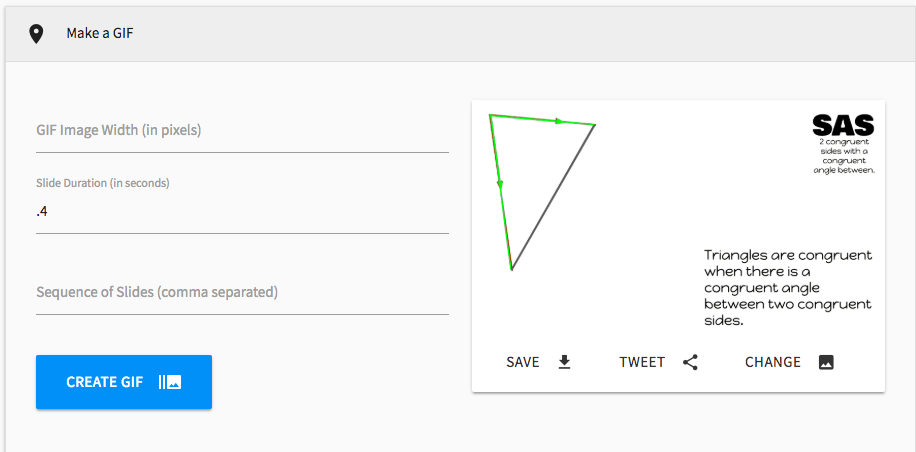Click the gray side of the triangle
Image resolution: width=916 pixels, height=452 pixels.
coord(553,197)
